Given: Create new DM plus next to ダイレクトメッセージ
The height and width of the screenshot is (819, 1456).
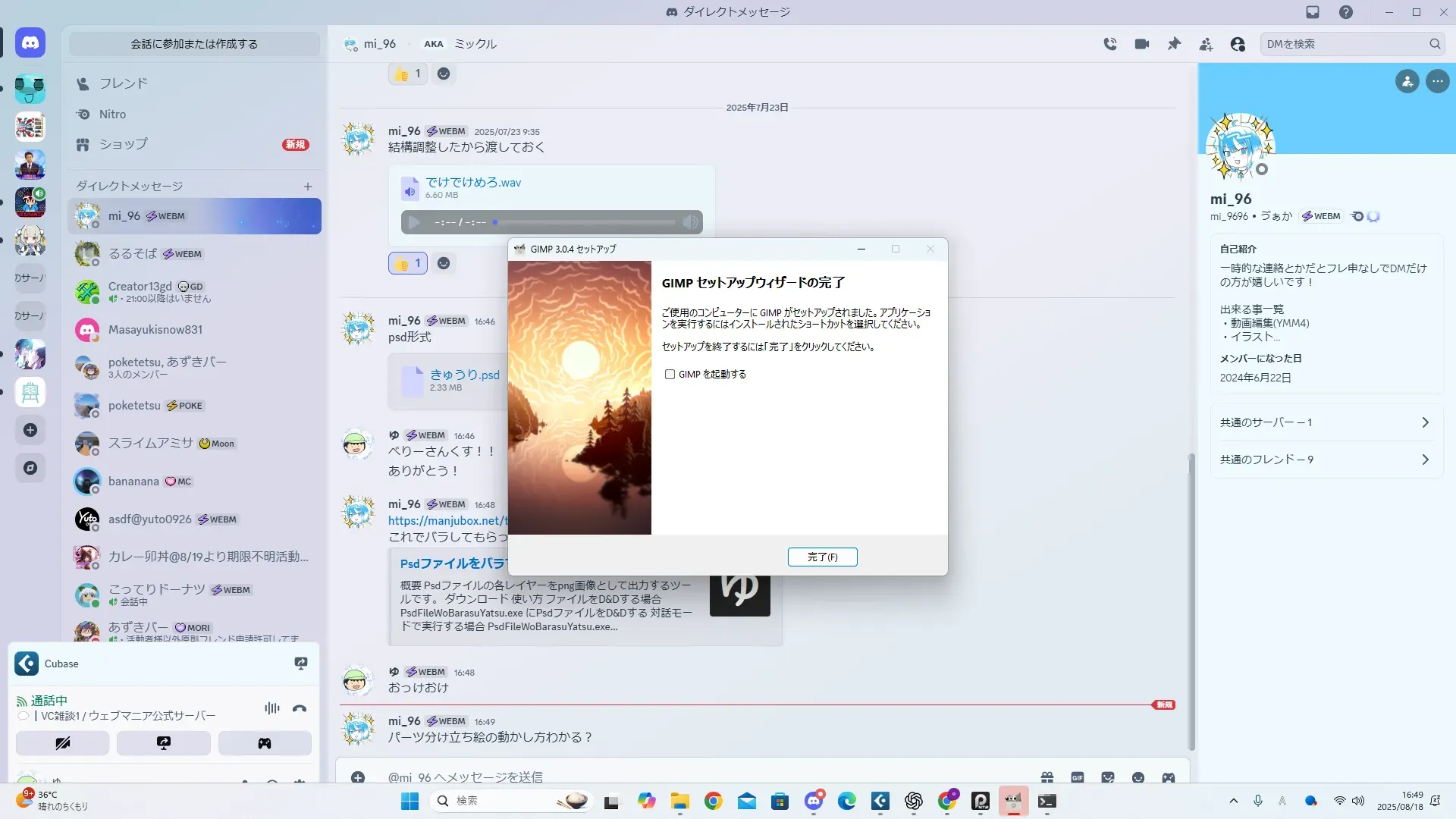Looking at the screenshot, I should (x=308, y=187).
